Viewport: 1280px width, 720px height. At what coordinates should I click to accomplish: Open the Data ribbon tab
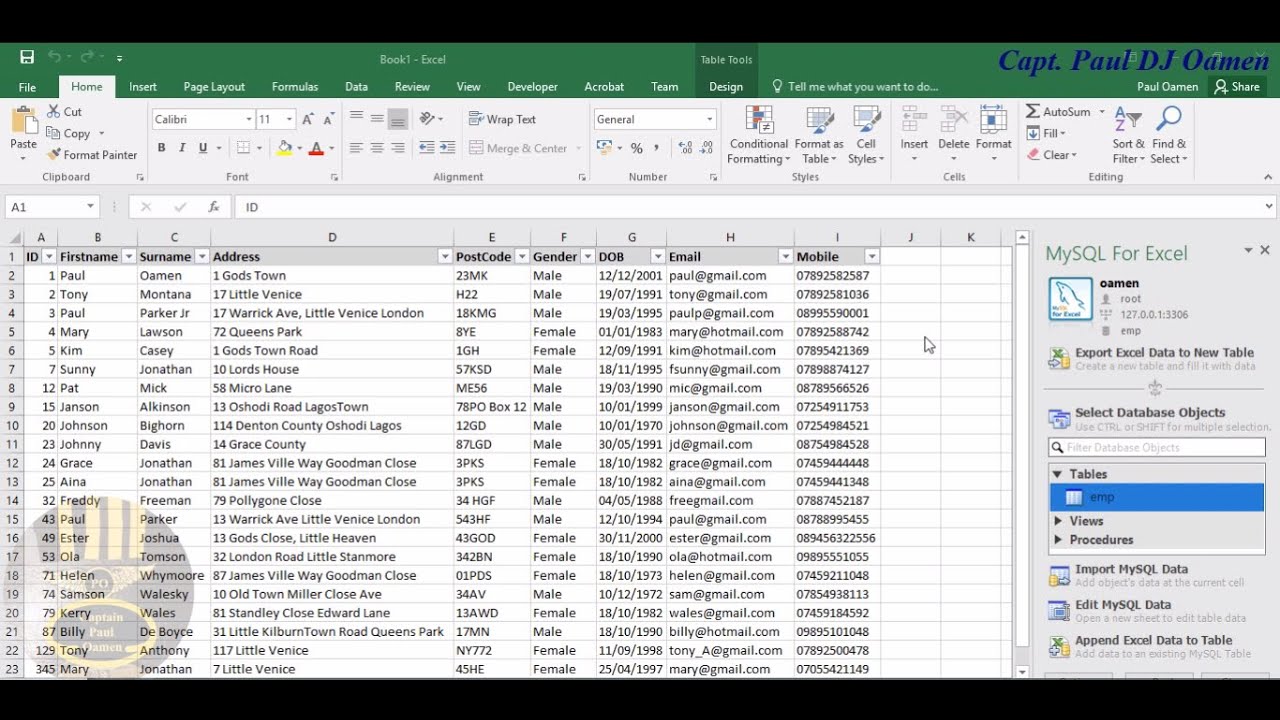click(x=356, y=87)
